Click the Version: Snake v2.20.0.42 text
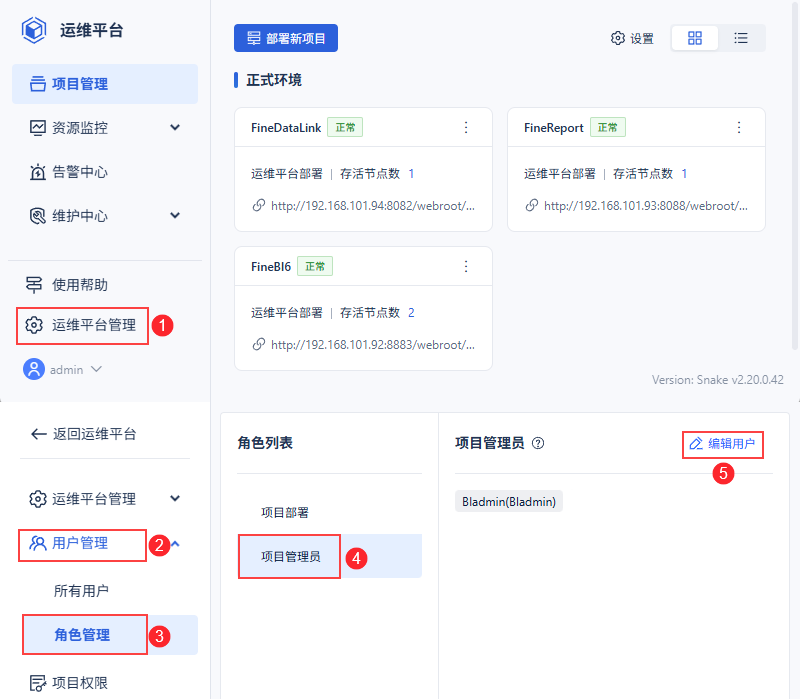 tap(717, 380)
